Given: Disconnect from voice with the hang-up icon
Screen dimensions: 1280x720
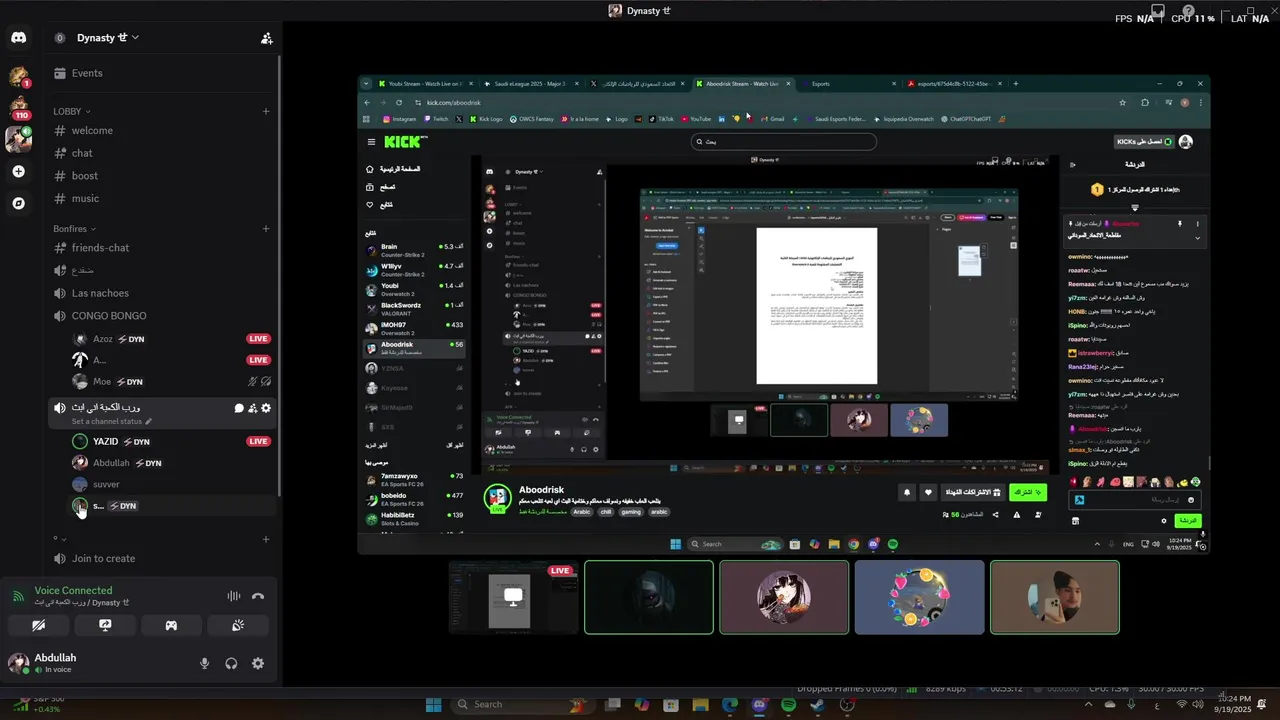Looking at the screenshot, I should coord(258,596).
